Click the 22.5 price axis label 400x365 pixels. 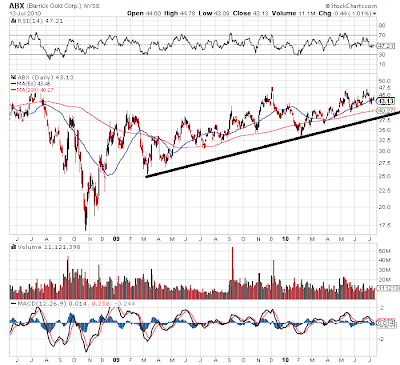coord(385,191)
